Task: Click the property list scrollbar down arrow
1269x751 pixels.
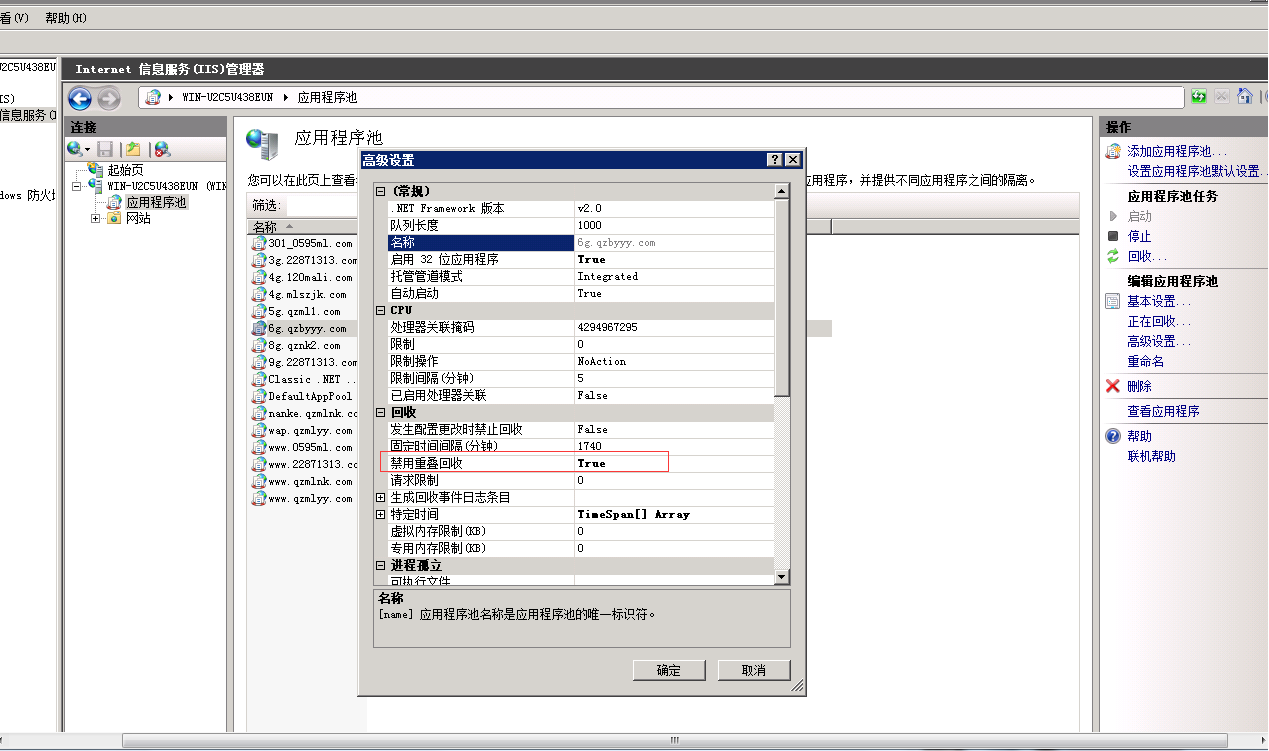Action: tap(782, 577)
